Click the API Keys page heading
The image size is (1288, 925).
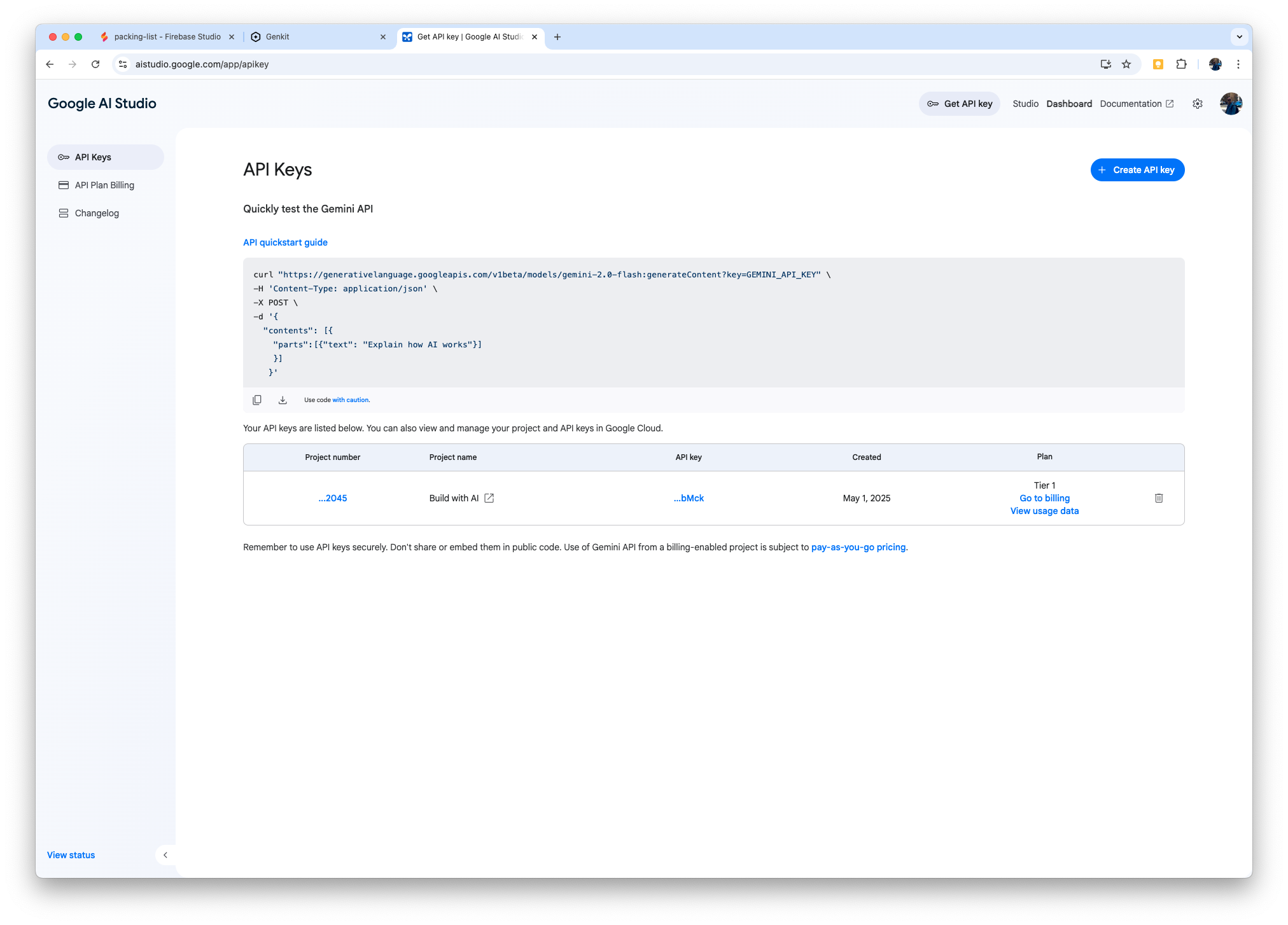tap(277, 170)
